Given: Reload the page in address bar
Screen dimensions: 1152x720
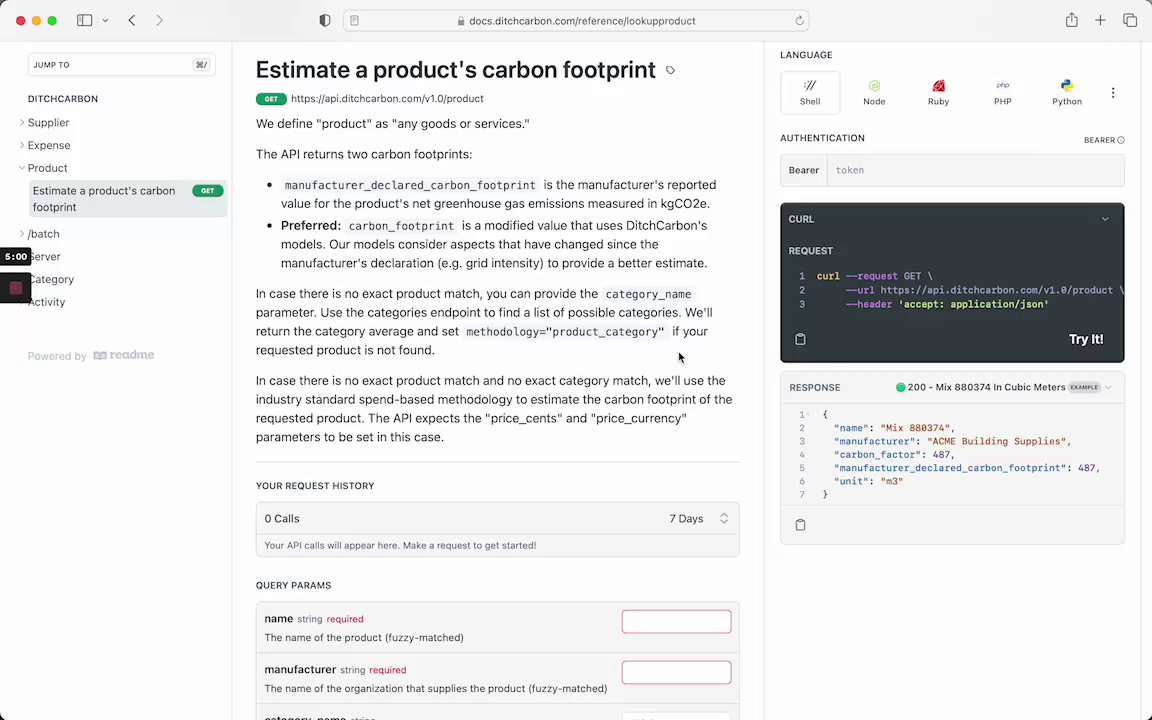Looking at the screenshot, I should coord(799,21).
